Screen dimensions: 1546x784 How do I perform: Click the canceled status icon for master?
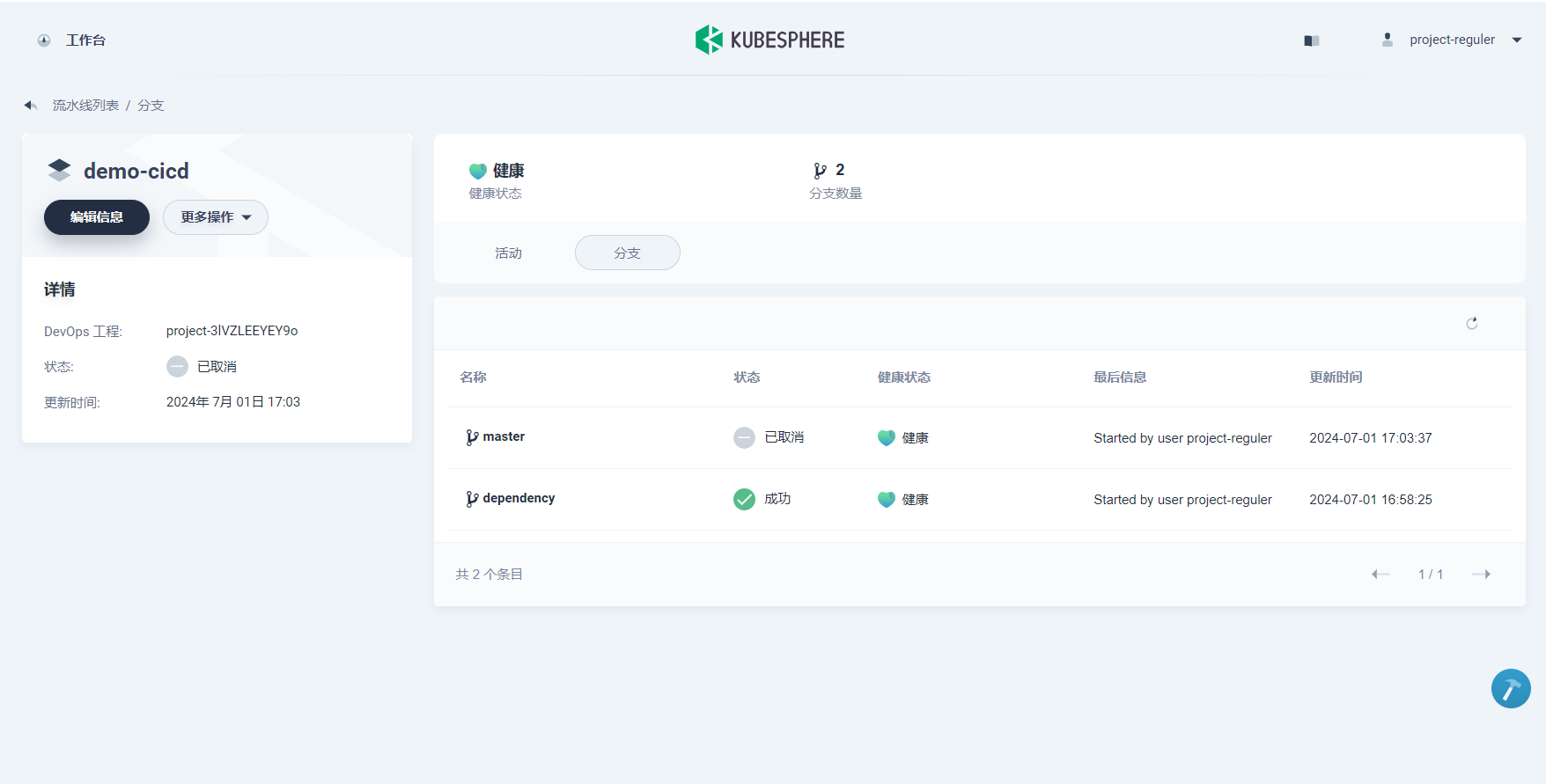(x=744, y=437)
